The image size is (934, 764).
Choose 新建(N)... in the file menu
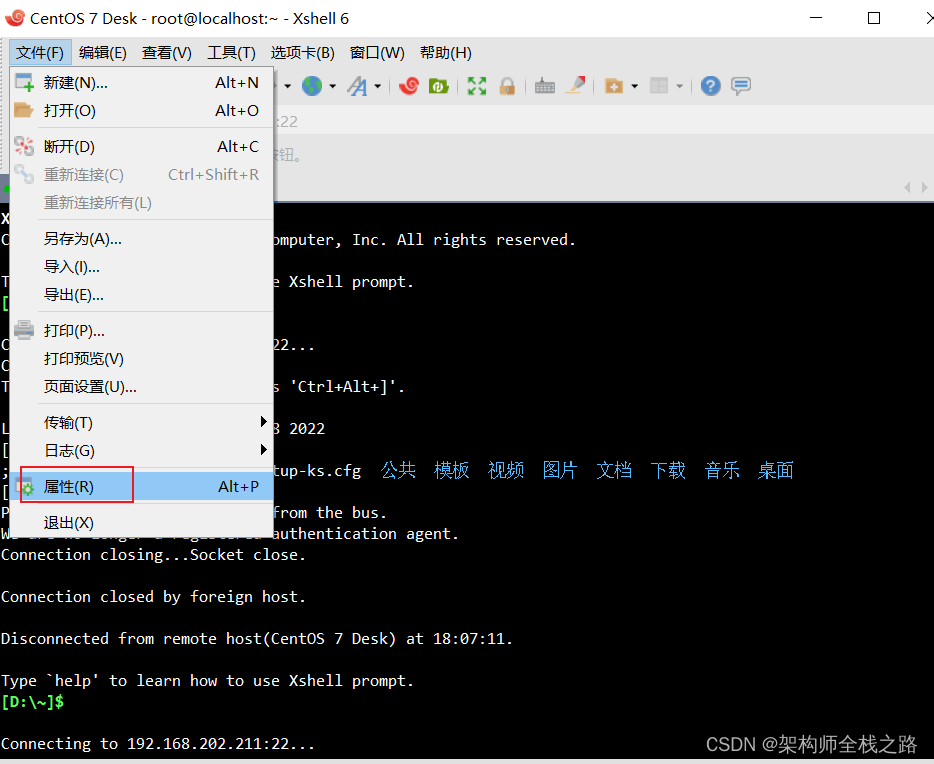(142, 82)
